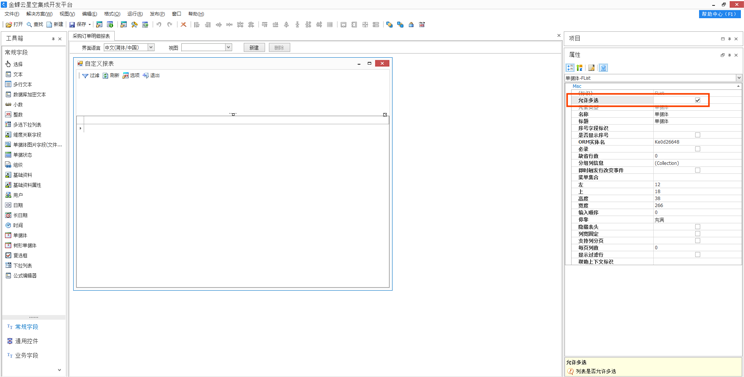Open the 视图 menu in menu bar
This screenshot has height=377, width=744.
click(x=68, y=14)
